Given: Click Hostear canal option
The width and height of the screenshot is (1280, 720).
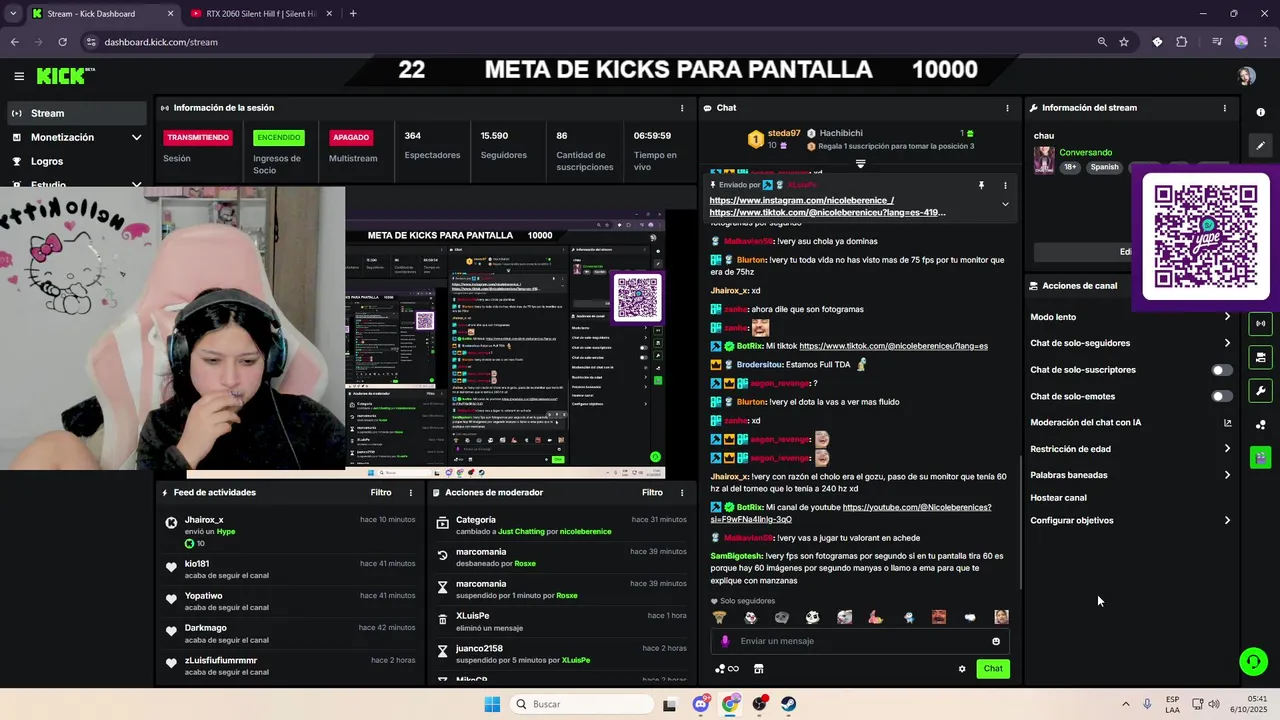Looking at the screenshot, I should coord(1058,498).
